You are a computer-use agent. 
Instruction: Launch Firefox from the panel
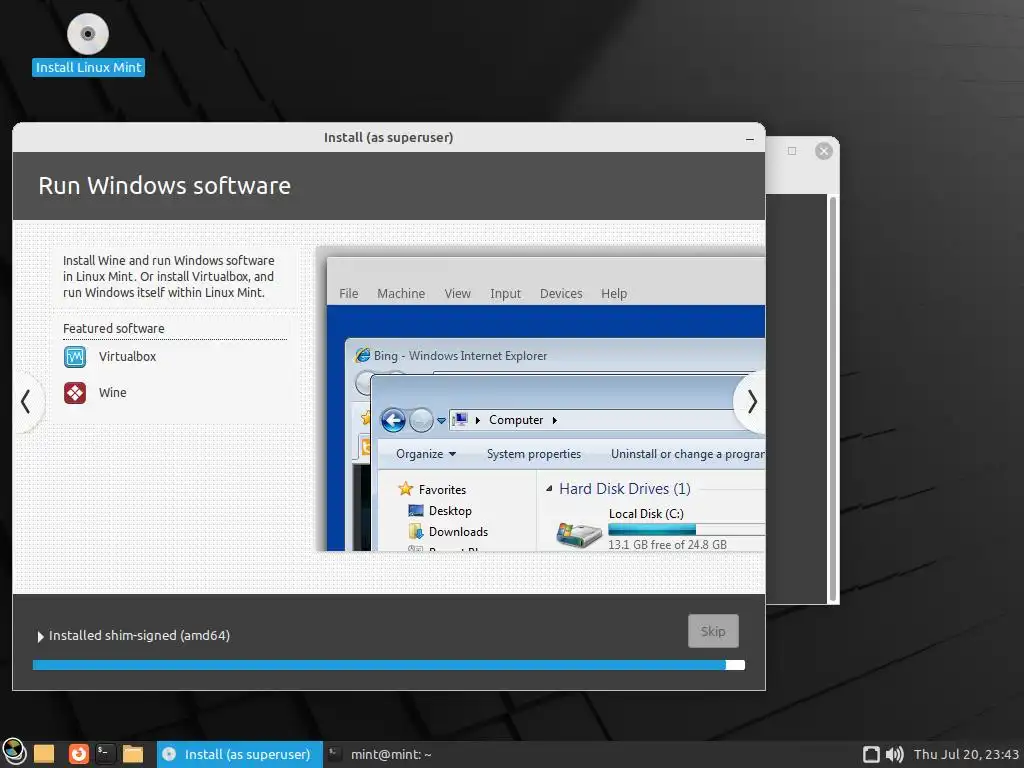78,754
